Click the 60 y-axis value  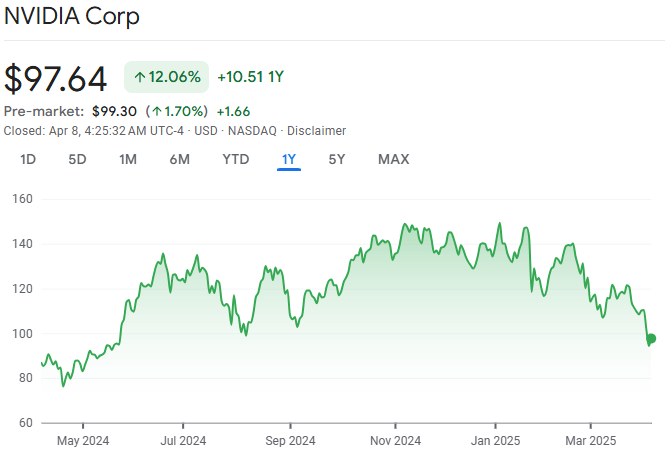click(x=26, y=423)
